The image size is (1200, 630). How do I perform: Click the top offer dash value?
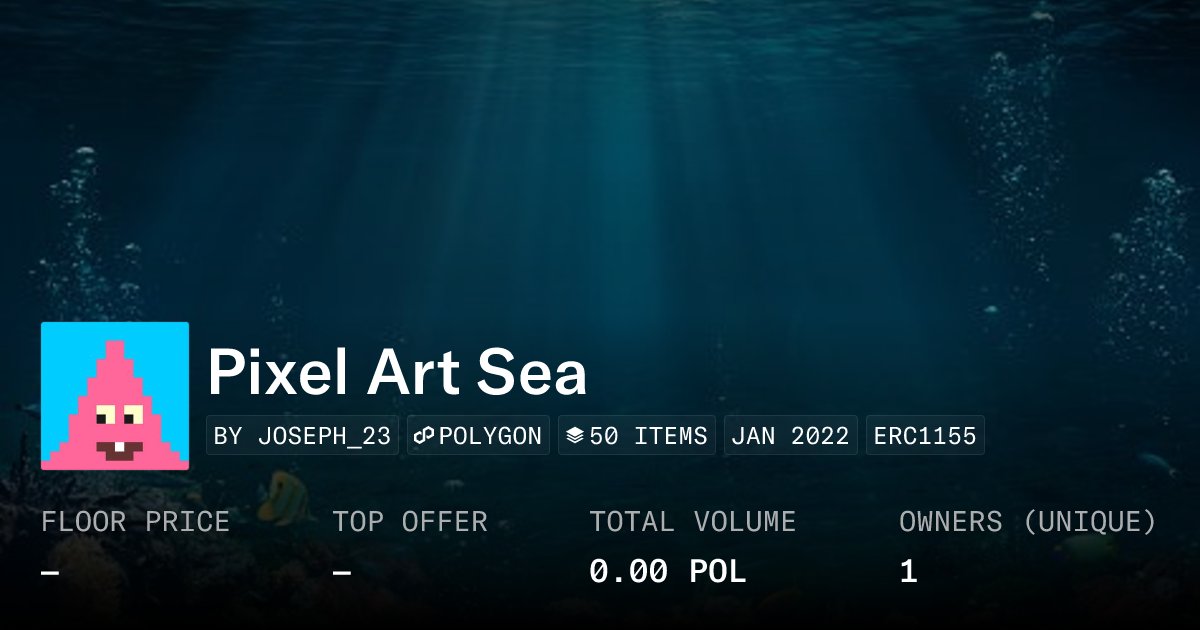(342, 572)
